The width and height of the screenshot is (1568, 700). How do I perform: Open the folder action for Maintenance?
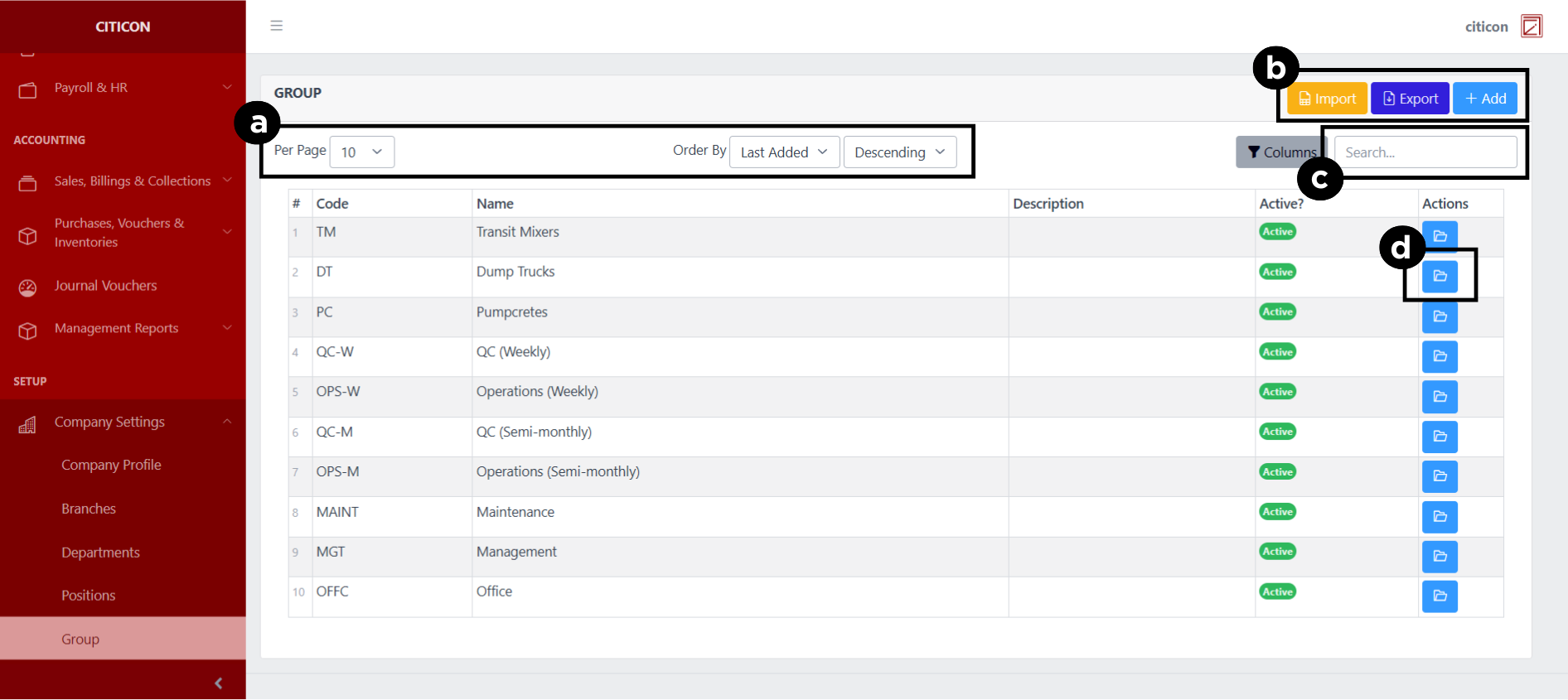coord(1440,517)
